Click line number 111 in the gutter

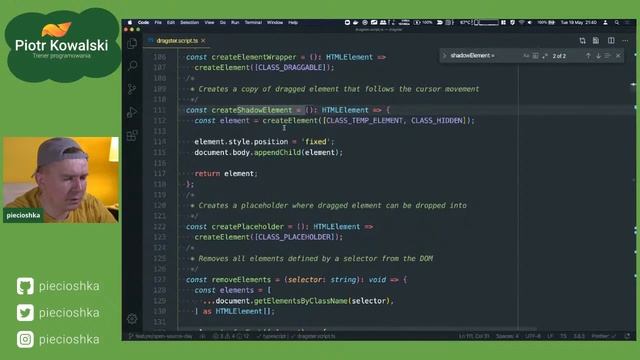coord(160,110)
